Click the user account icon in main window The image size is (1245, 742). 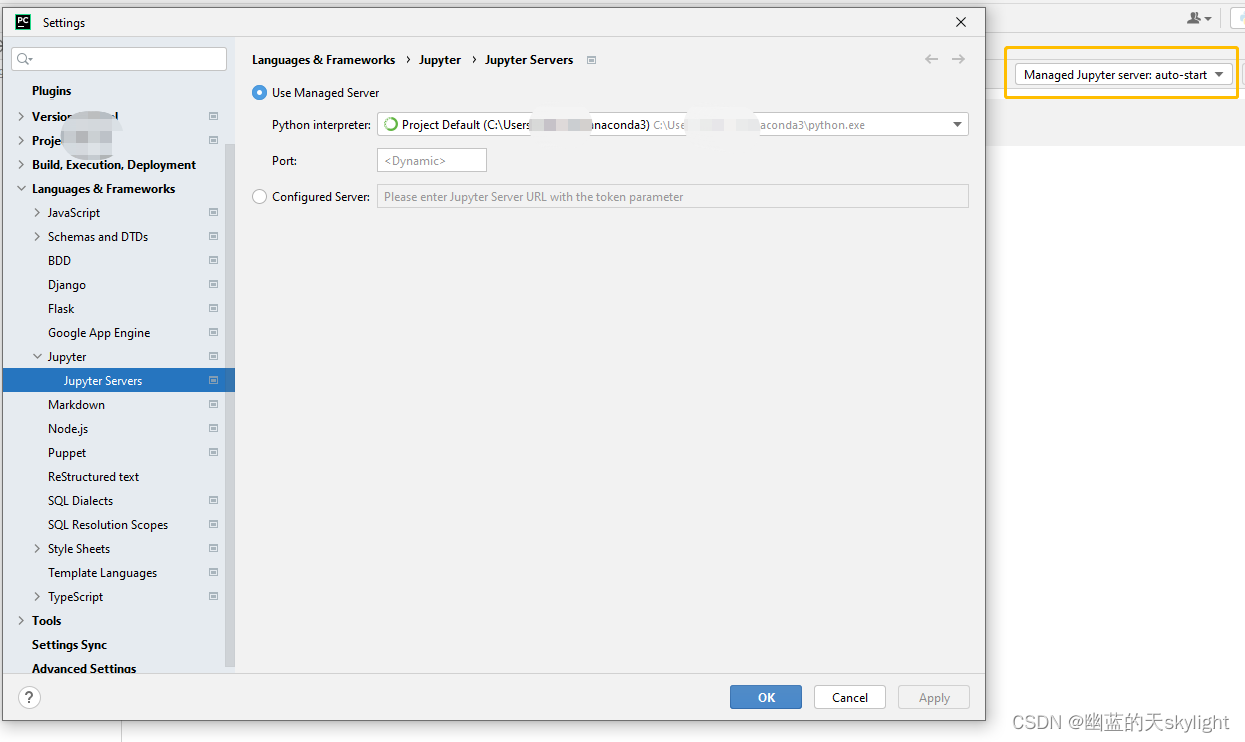pos(1199,18)
